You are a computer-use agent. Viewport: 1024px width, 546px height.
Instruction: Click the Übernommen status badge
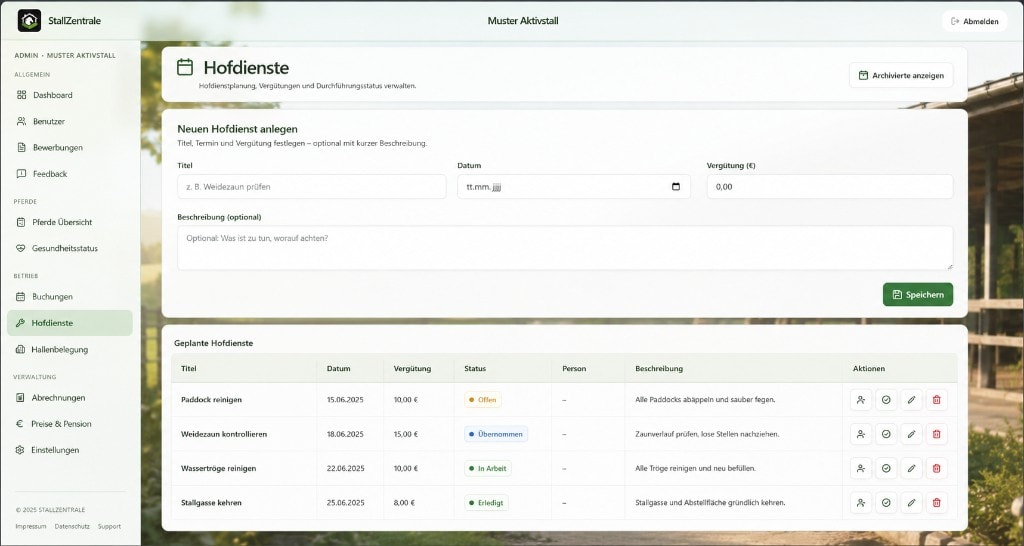pyautogui.click(x=496, y=434)
